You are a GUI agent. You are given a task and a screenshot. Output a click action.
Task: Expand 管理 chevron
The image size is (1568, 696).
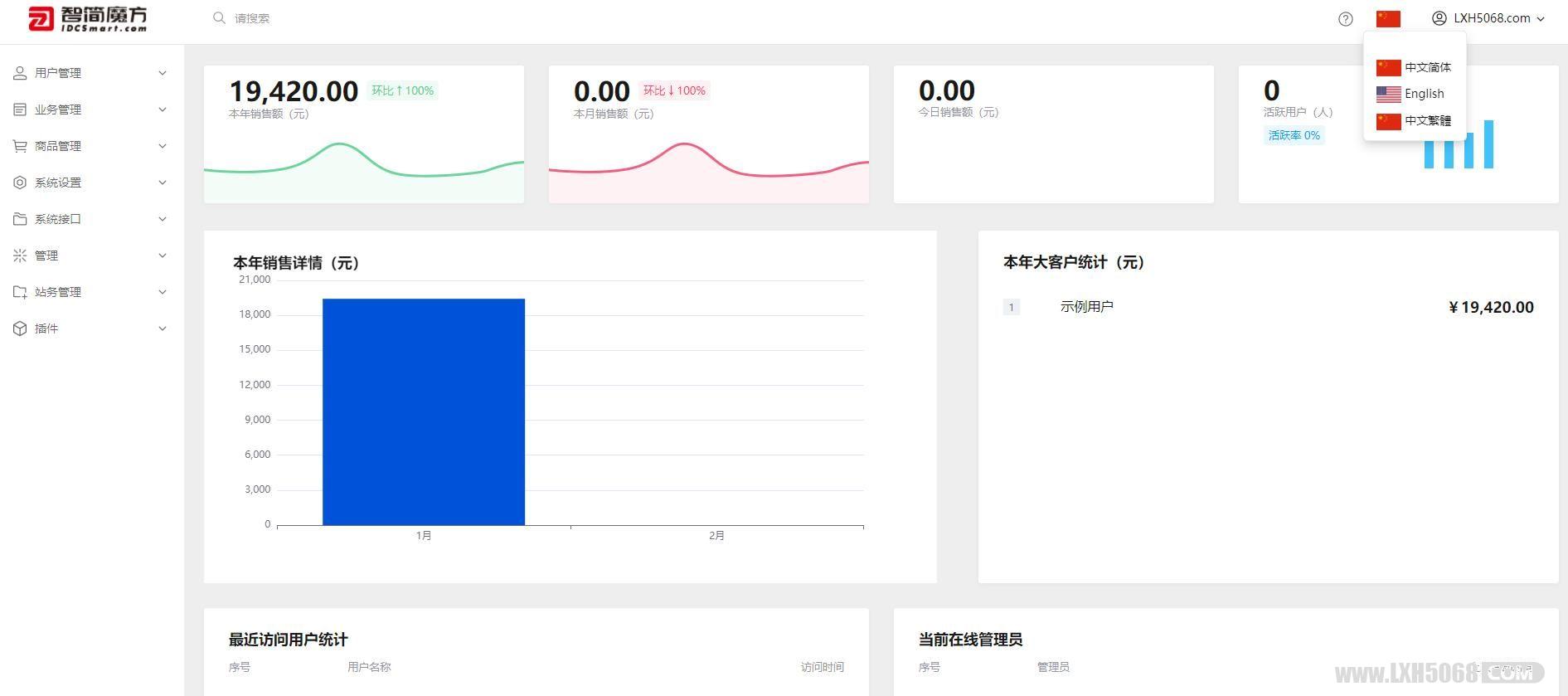(x=163, y=256)
